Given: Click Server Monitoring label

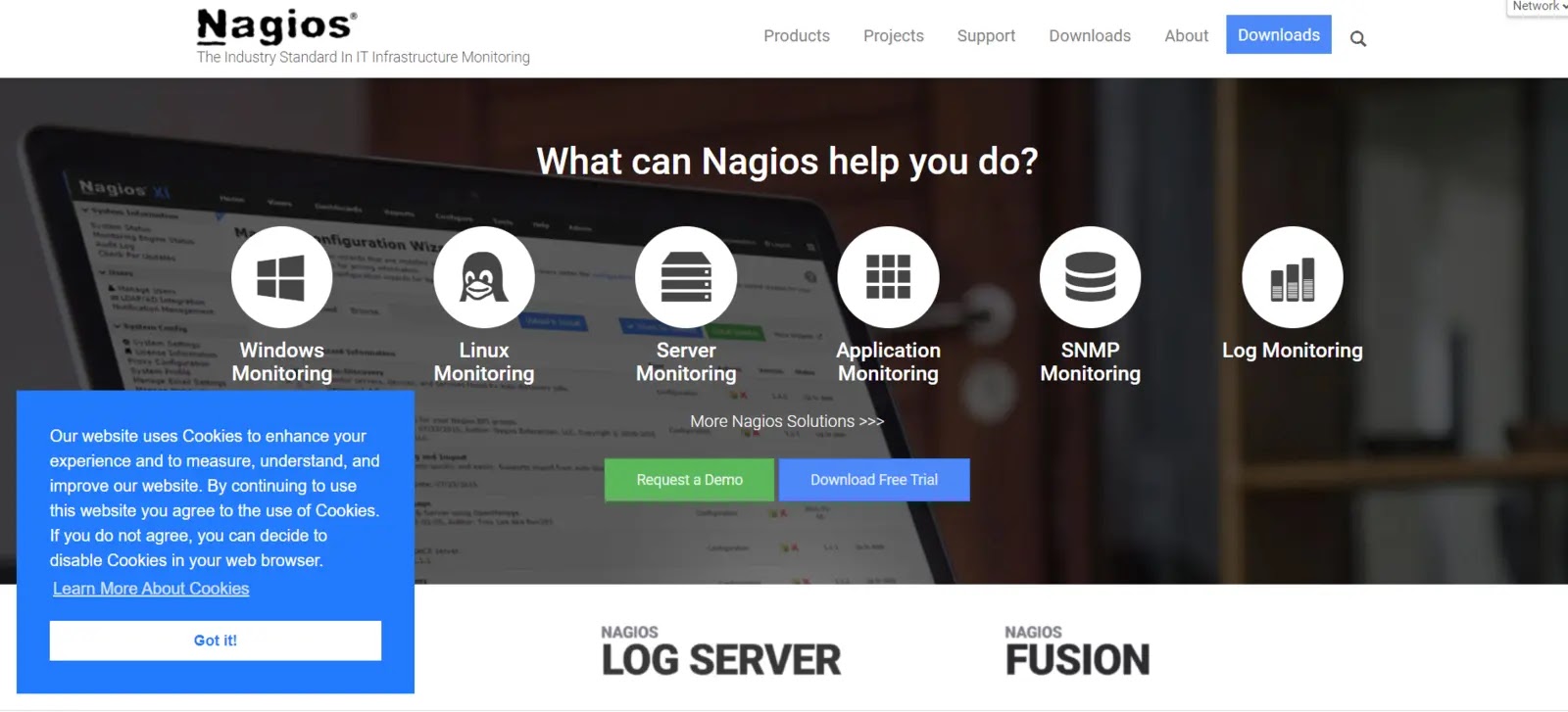Looking at the screenshot, I should point(686,361).
